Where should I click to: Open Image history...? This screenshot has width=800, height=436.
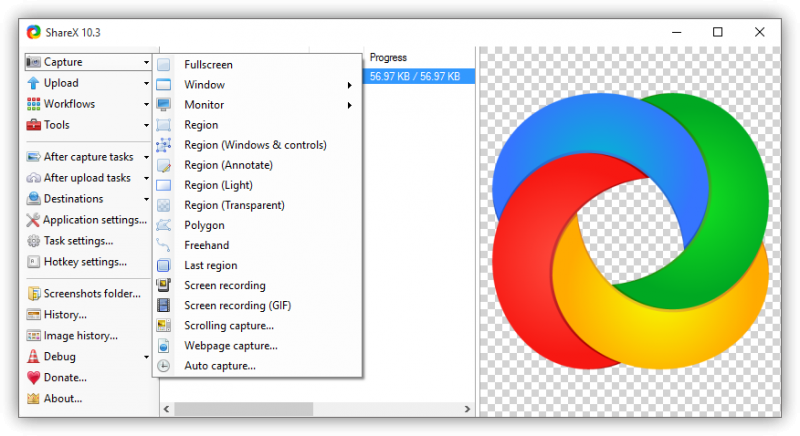pos(72,336)
